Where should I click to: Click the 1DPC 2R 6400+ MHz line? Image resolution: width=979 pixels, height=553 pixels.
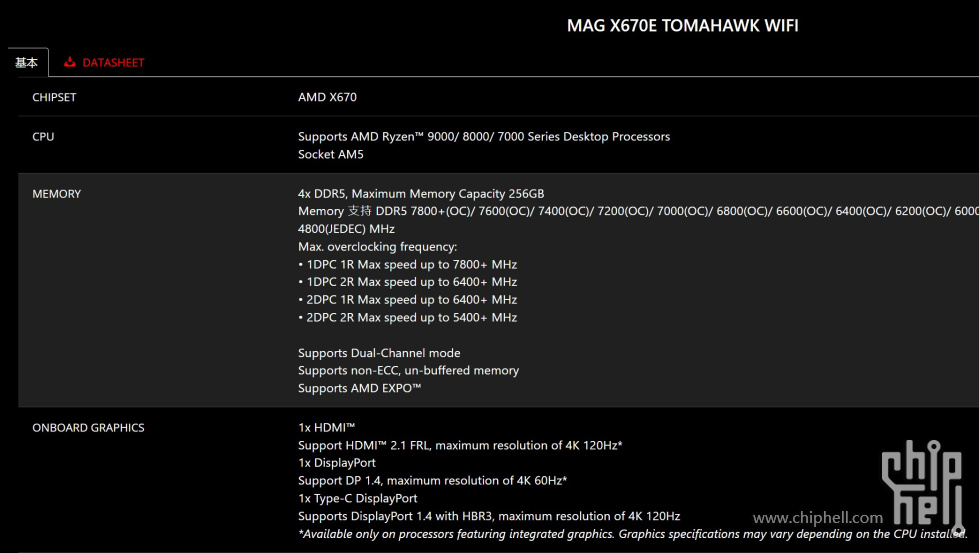[407, 282]
